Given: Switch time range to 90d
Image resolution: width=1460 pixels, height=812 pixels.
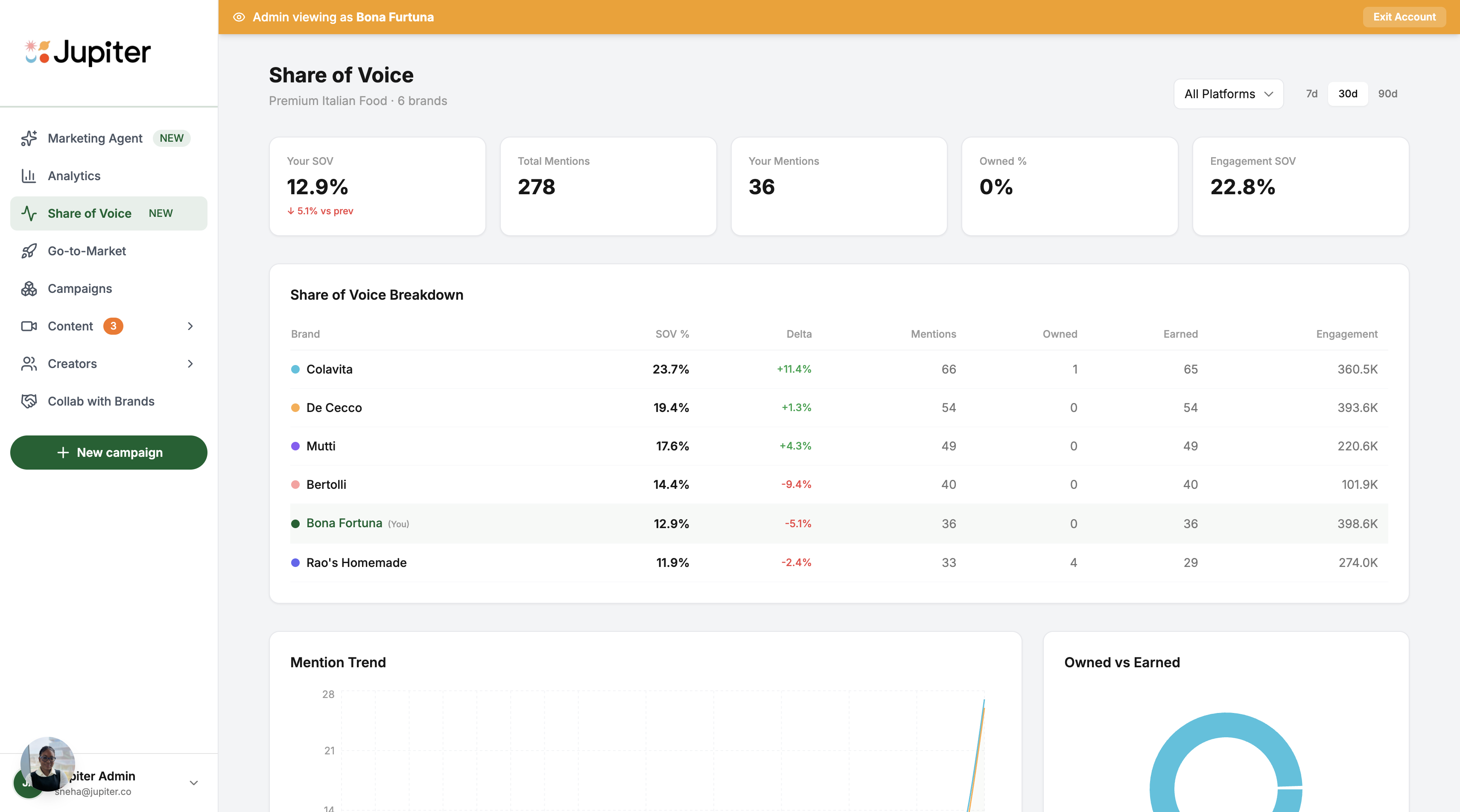Looking at the screenshot, I should pyautogui.click(x=1387, y=93).
